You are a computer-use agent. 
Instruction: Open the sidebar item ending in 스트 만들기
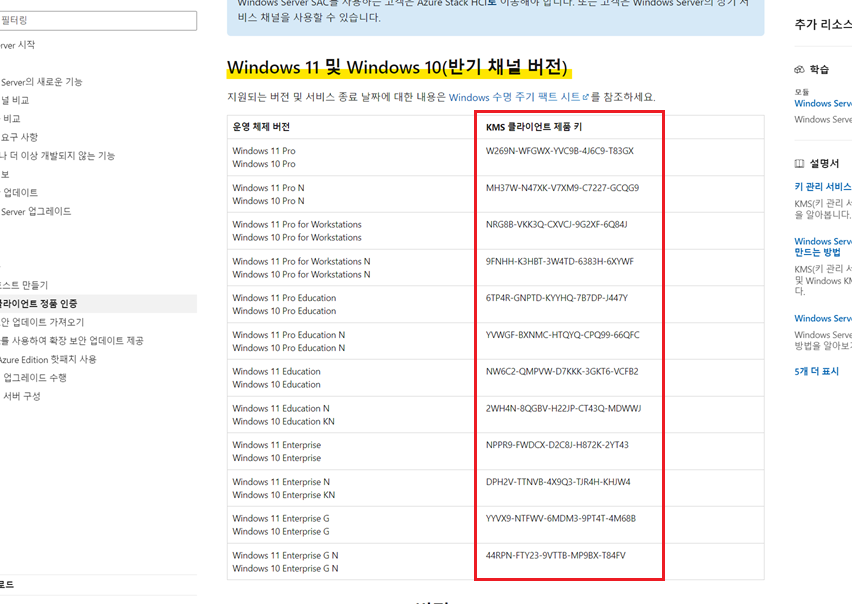click(x=24, y=285)
